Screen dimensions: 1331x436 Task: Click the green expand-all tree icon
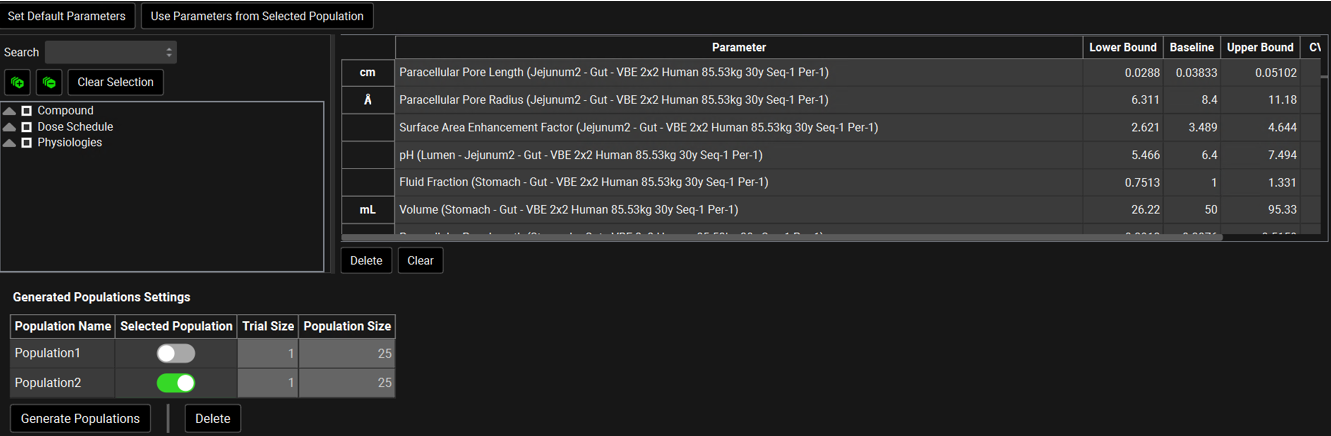pos(18,82)
